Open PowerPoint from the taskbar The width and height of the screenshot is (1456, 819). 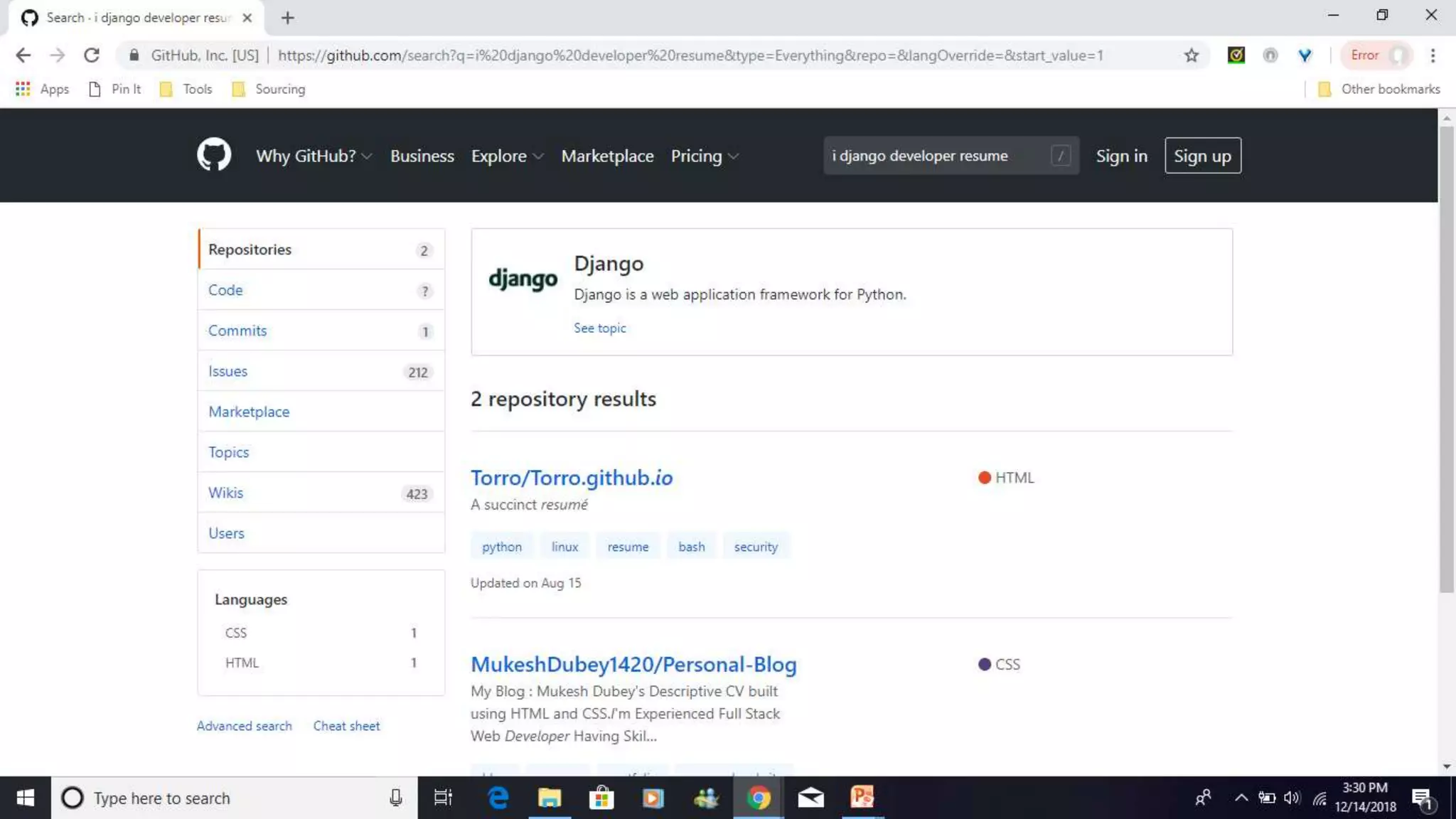tap(862, 798)
